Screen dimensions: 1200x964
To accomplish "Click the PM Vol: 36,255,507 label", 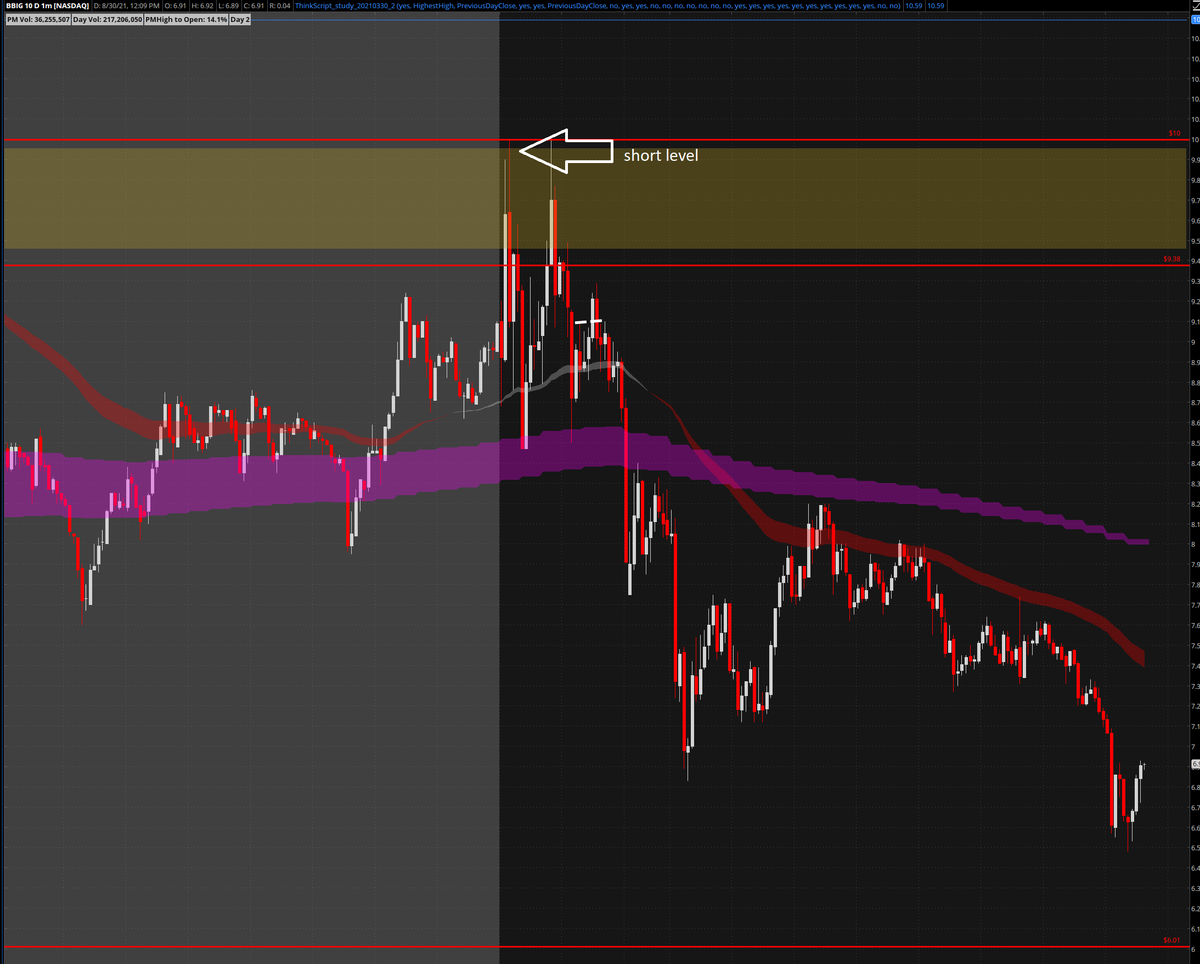I will [36, 19].
